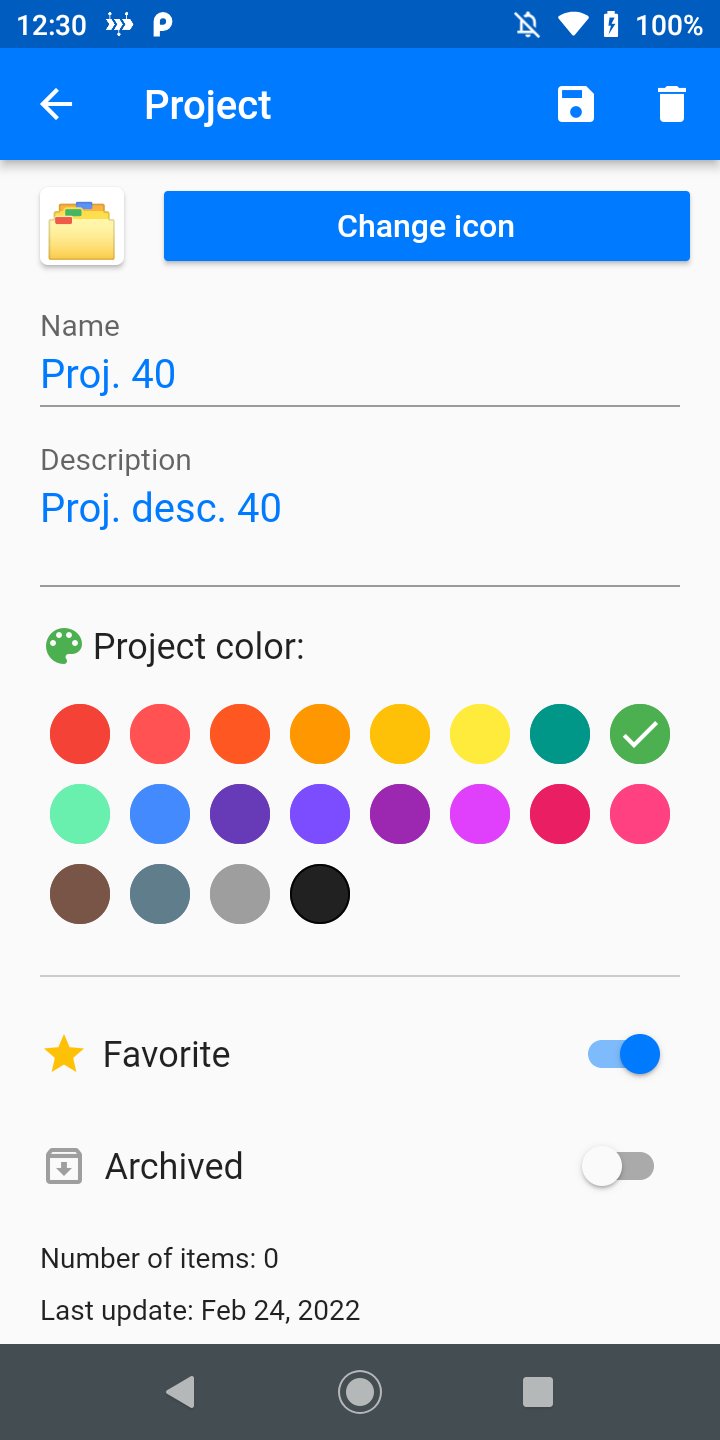Enable the Archived switch
720x1440 pixels.
pyautogui.click(x=619, y=1167)
